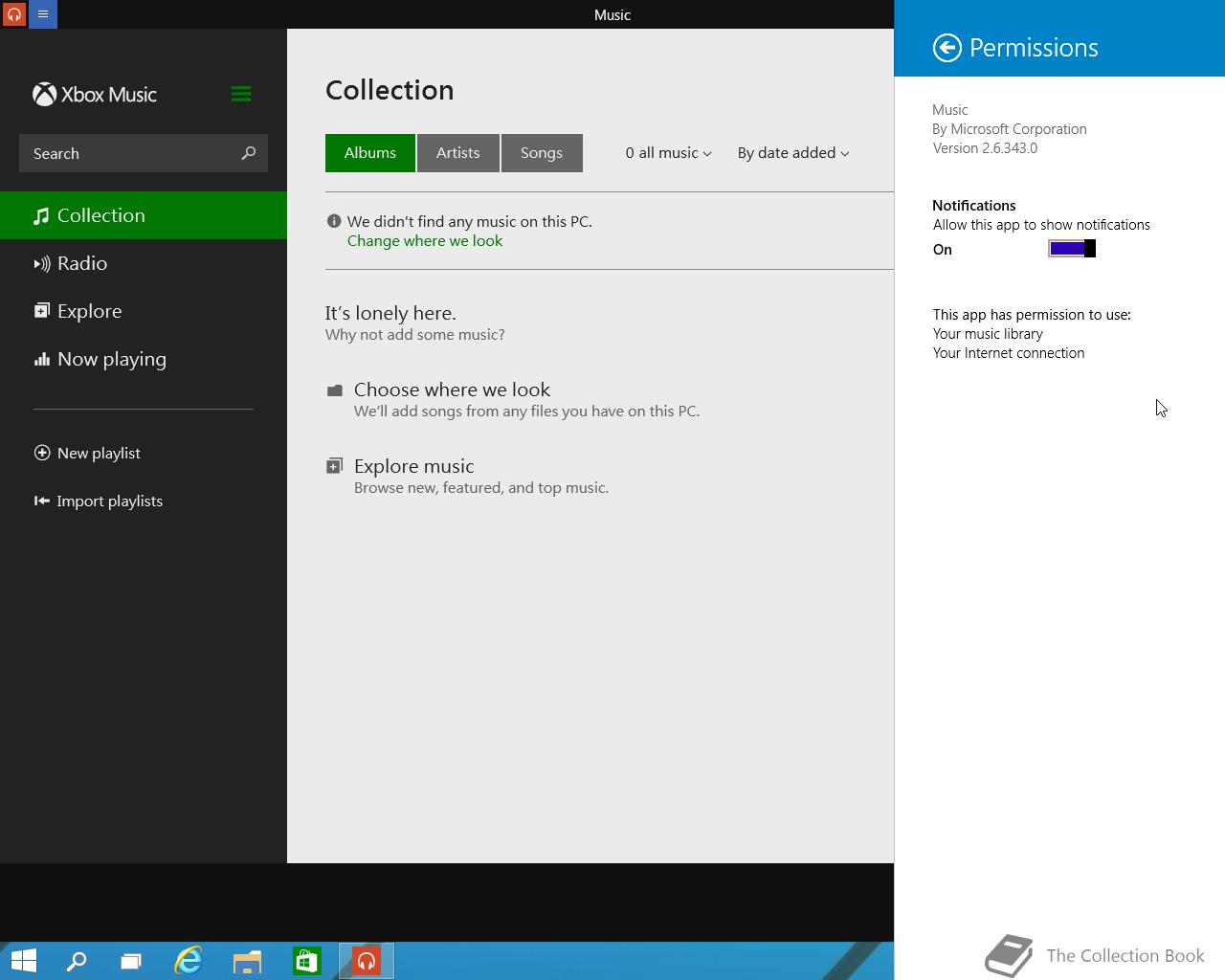
Task: Click 'Change where we look' link
Action: (x=425, y=241)
